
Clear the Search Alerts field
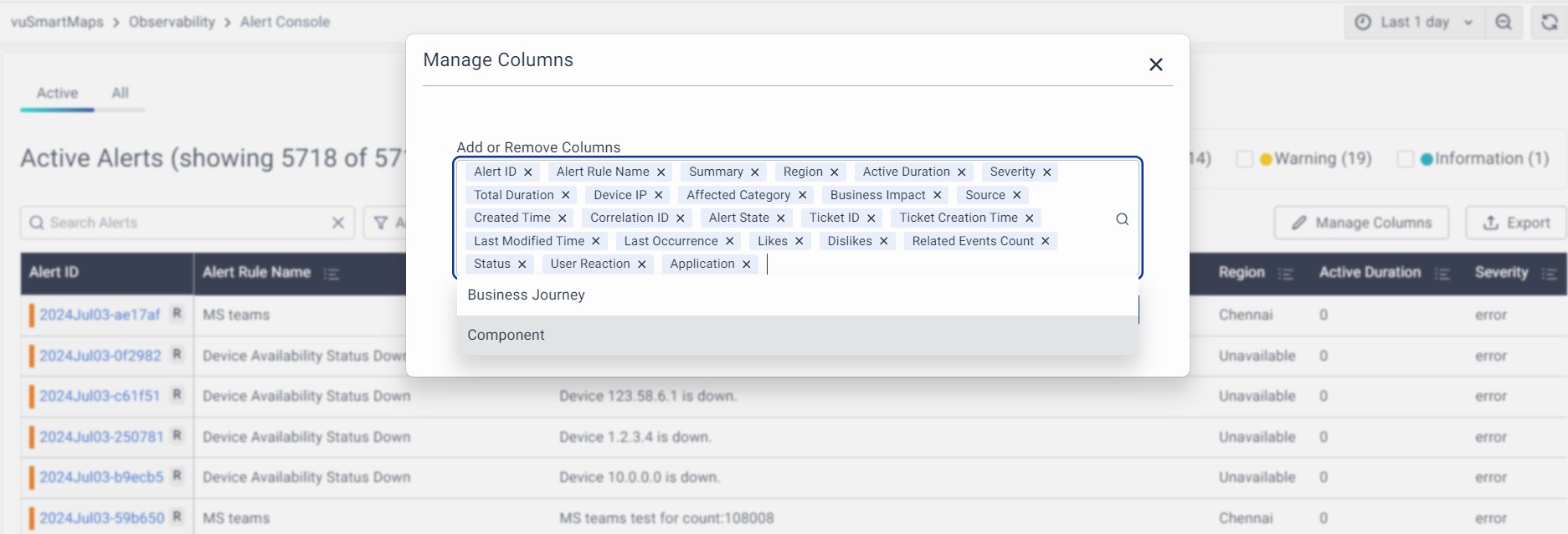tap(337, 223)
